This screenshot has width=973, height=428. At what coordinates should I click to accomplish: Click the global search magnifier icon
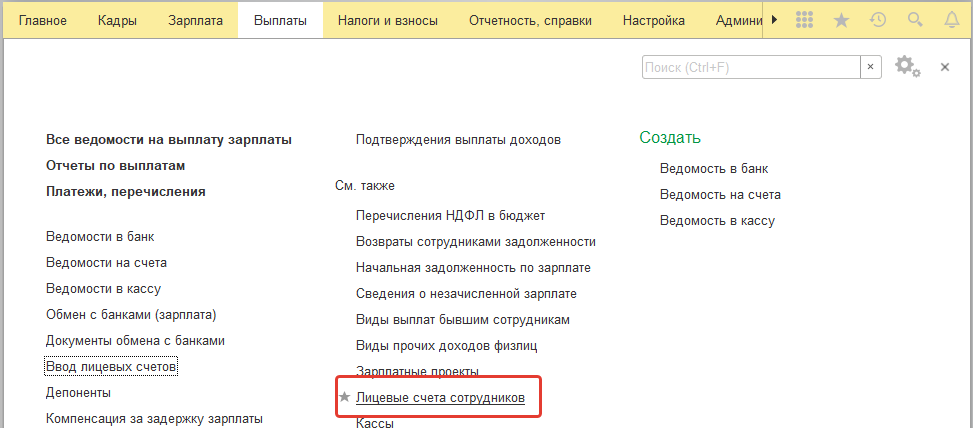(x=915, y=20)
